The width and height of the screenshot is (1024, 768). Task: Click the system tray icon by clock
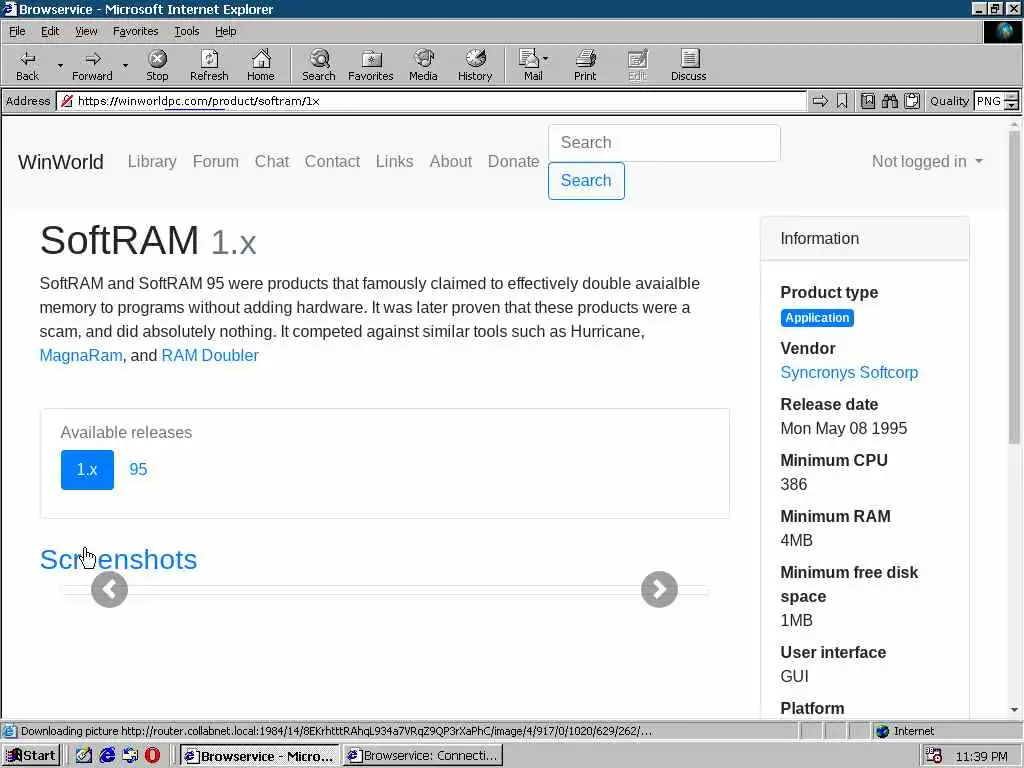pos(934,756)
